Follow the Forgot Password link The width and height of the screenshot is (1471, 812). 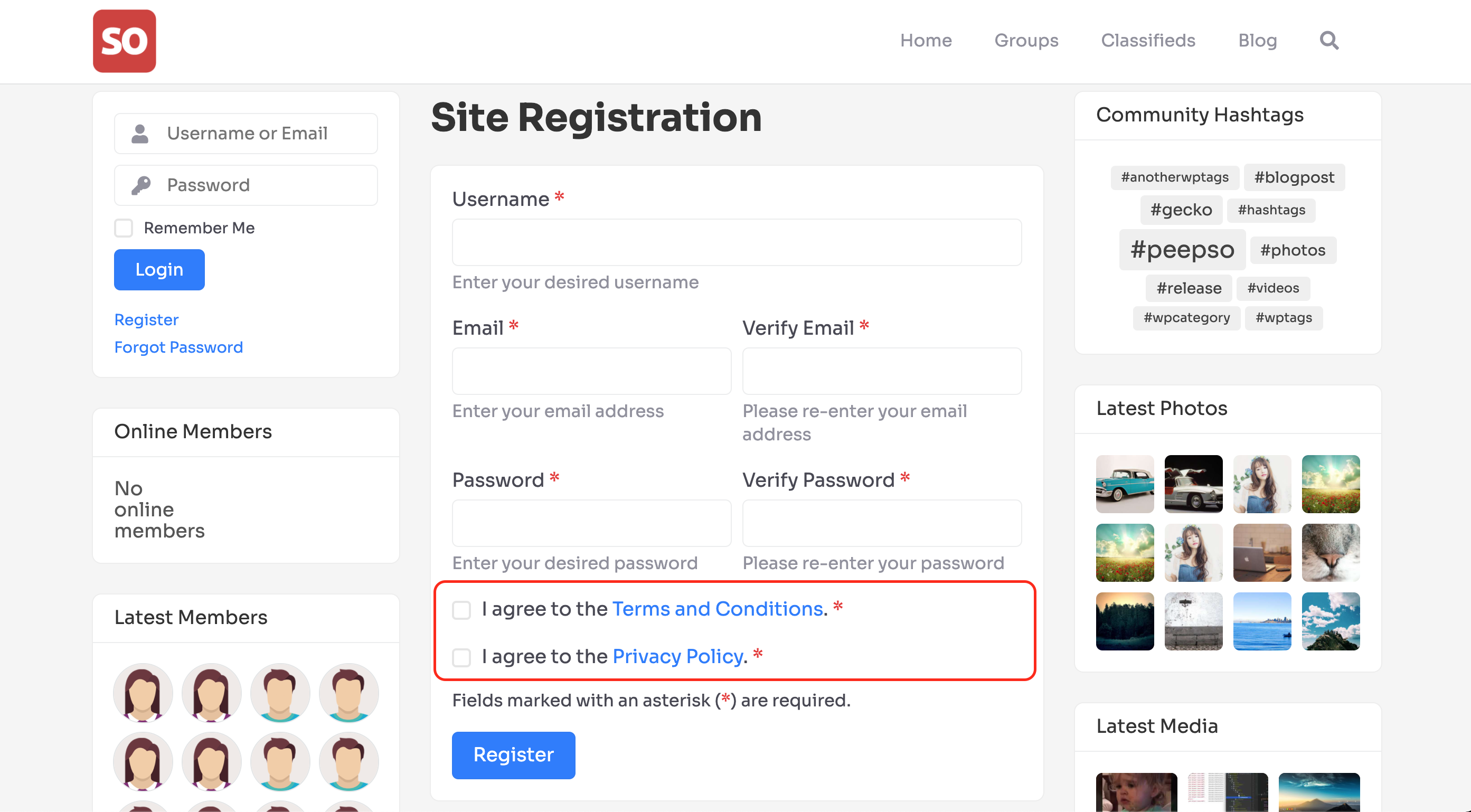tap(179, 347)
